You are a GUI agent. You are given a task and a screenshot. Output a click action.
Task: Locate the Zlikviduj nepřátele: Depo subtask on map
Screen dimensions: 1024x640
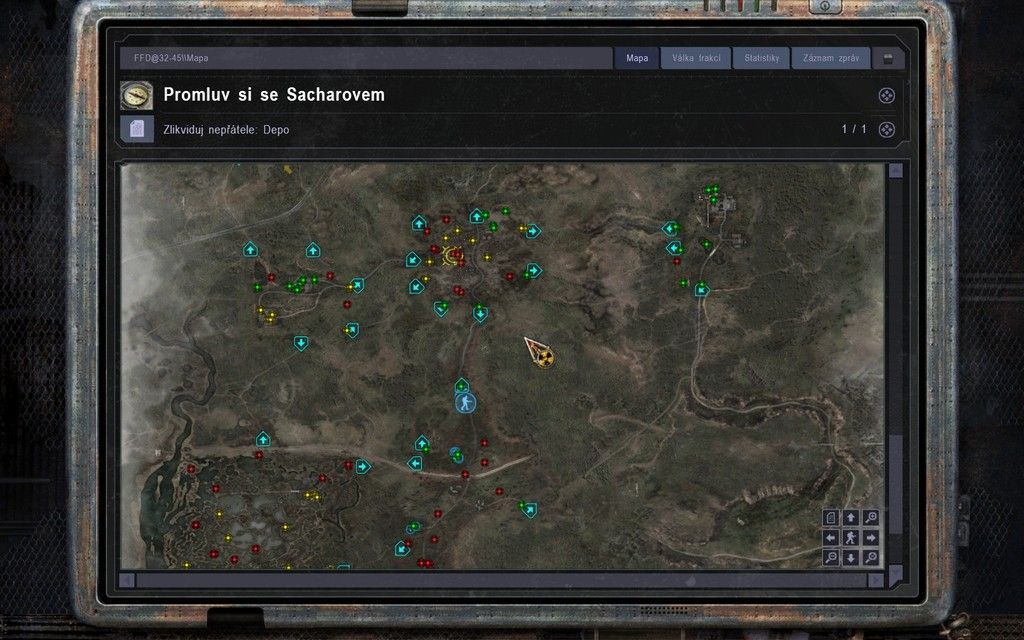point(886,129)
